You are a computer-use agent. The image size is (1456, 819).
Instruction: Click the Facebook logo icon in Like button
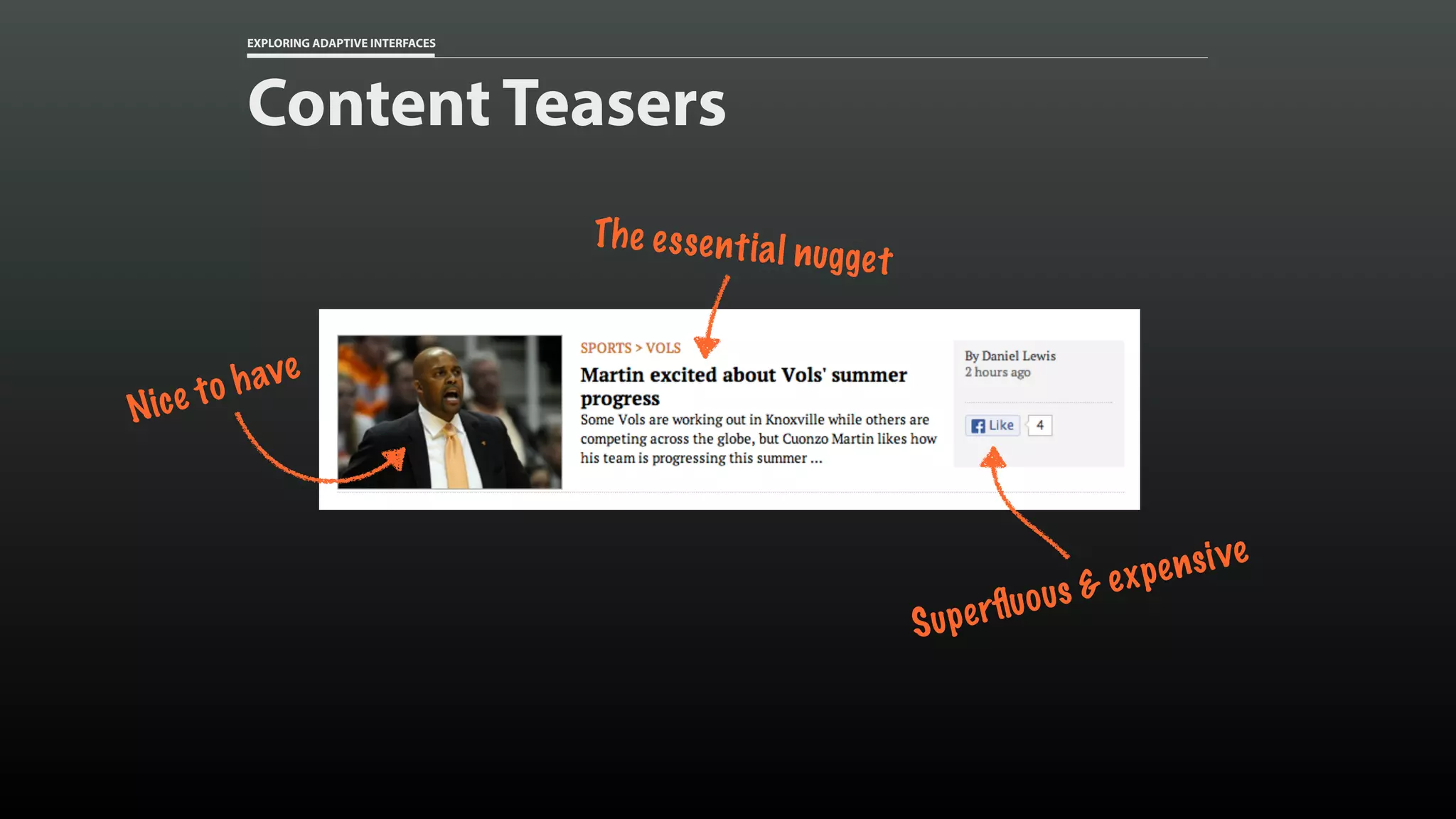pos(978,426)
